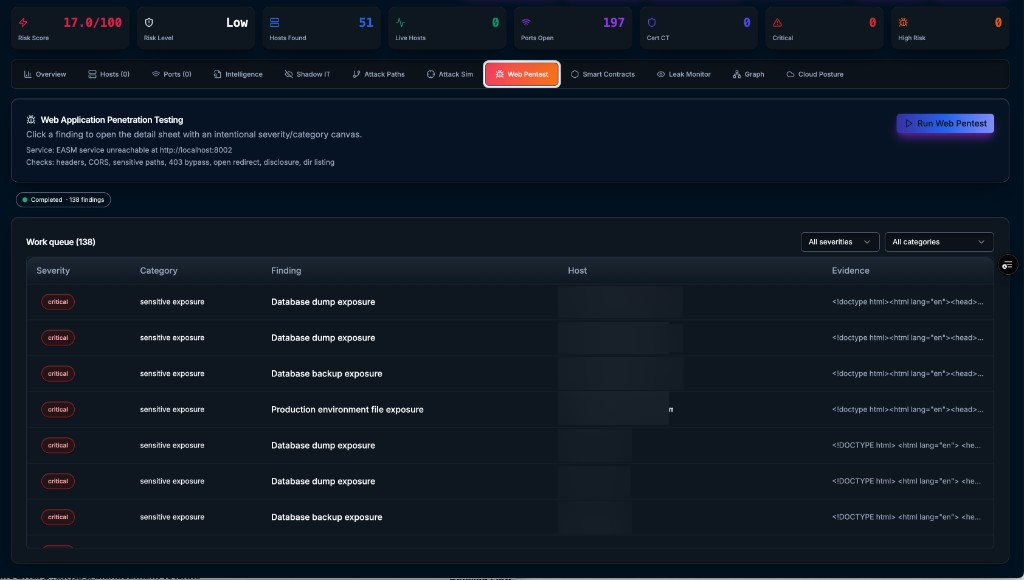Switch to the Hosts (0) tab
1024x580 pixels.
pos(109,74)
